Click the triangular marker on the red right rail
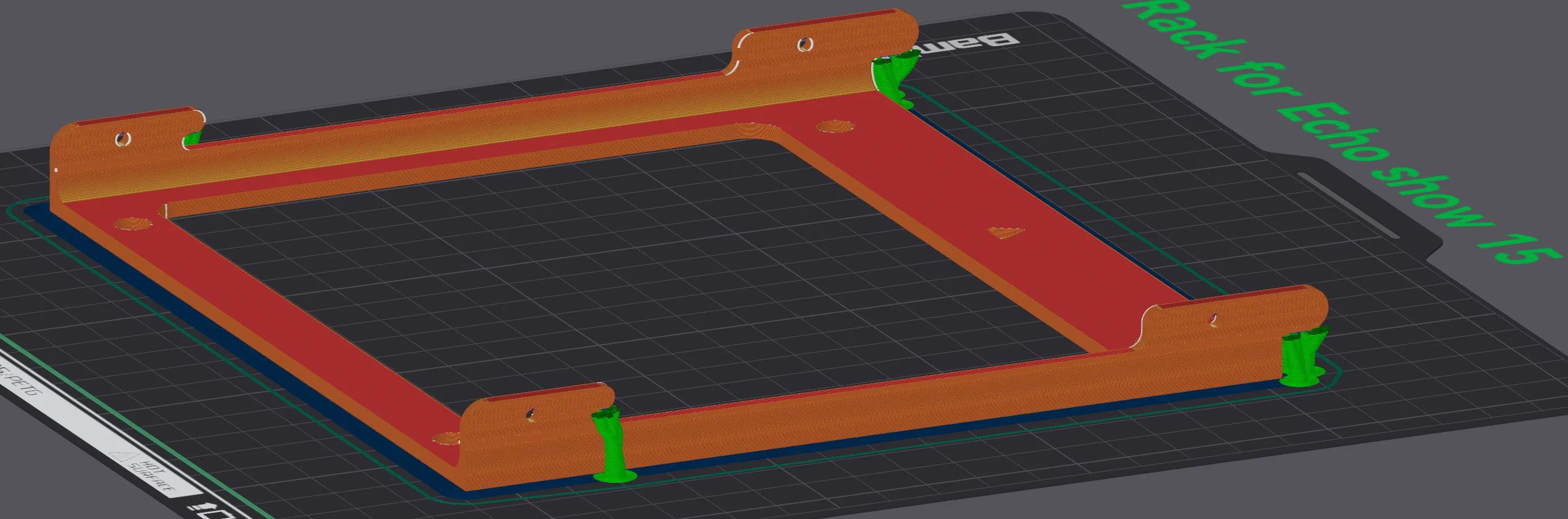Image resolution: width=1568 pixels, height=519 pixels. (1005, 232)
